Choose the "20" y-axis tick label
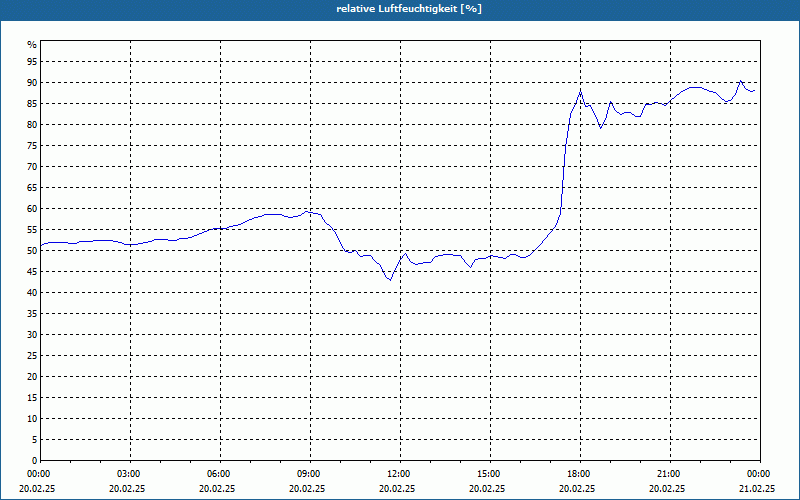The height and width of the screenshot is (500, 800). click(32, 377)
